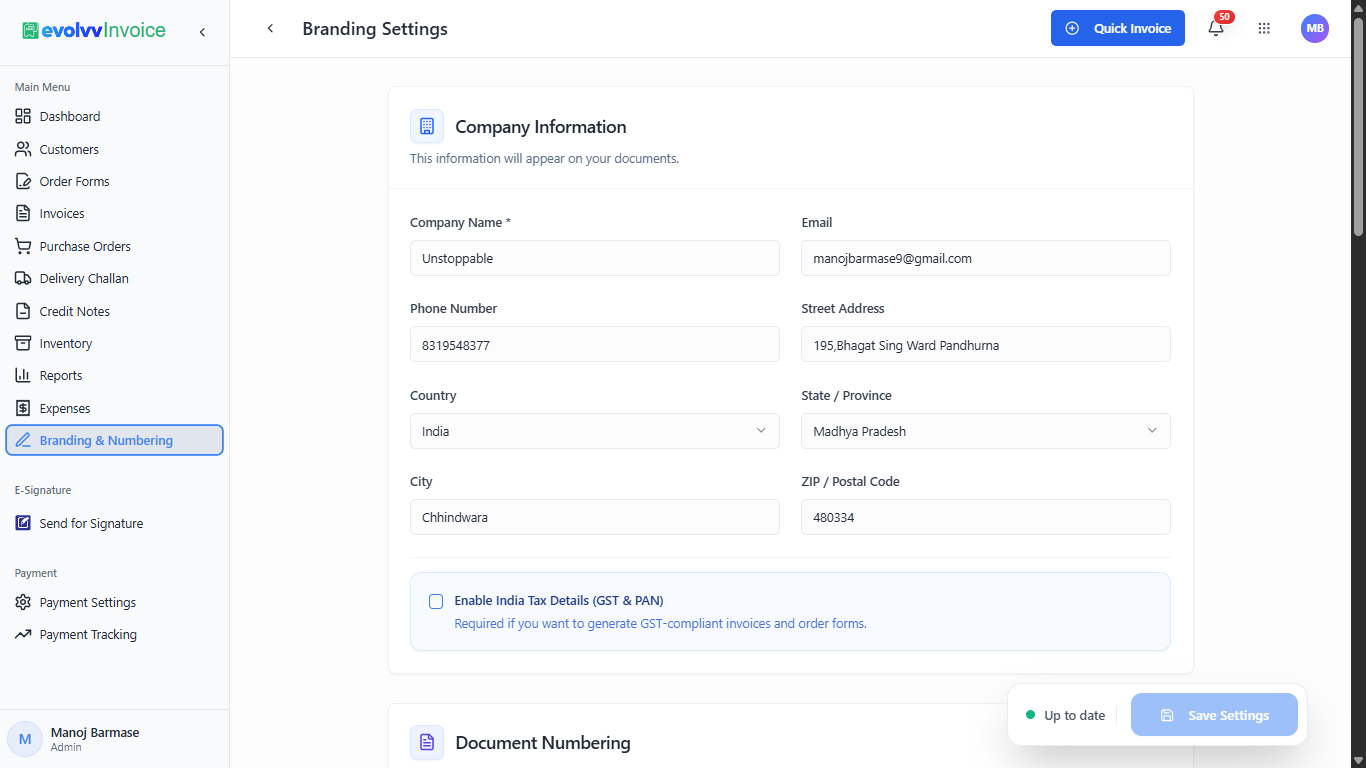Click the Delivery Challan truck icon
The width and height of the screenshot is (1366, 768).
coord(23,278)
